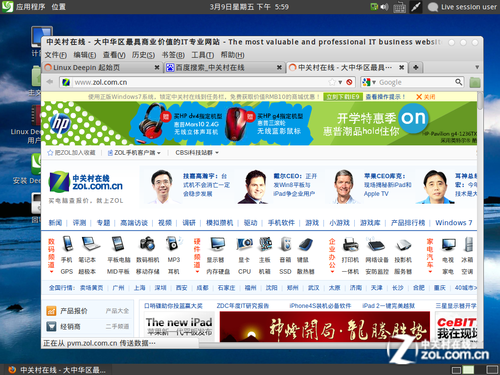
Task: Click the 手机 phone category icon
Action: pos(68,244)
